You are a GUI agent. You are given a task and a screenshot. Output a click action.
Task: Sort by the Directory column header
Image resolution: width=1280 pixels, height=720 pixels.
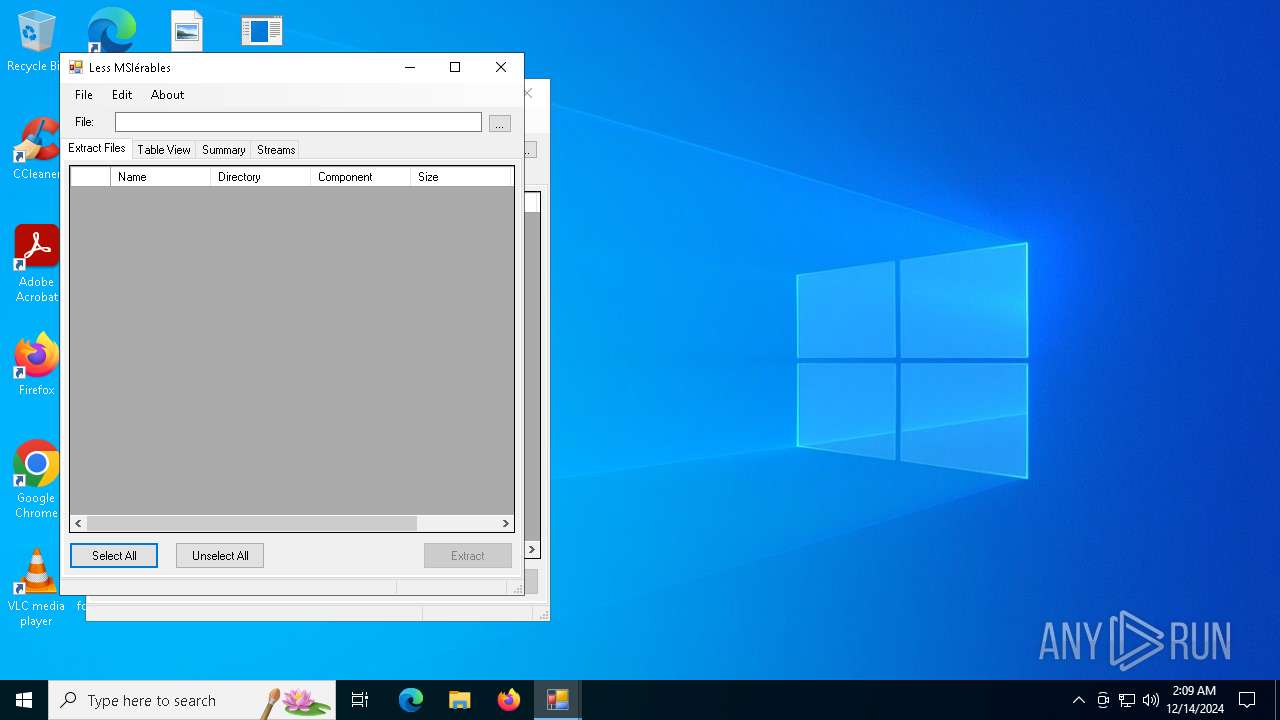(260, 177)
